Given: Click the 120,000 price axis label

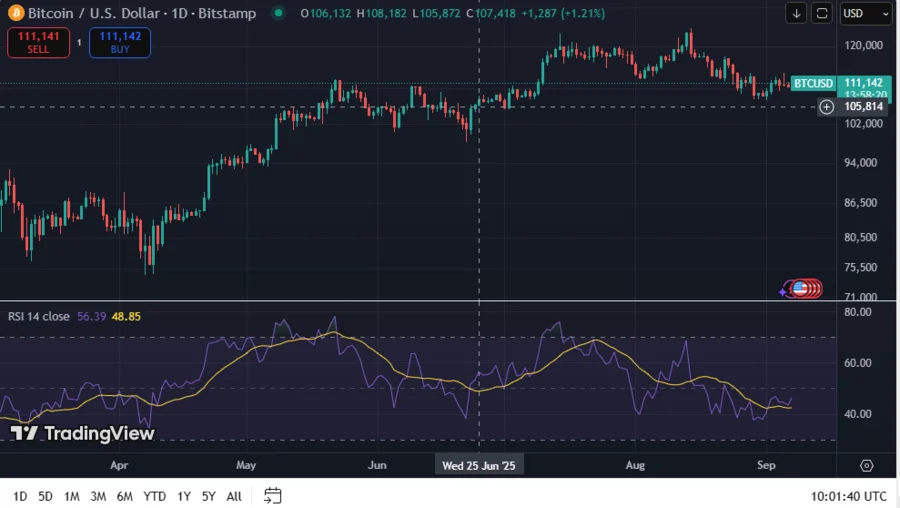Looking at the screenshot, I should click(x=863, y=45).
